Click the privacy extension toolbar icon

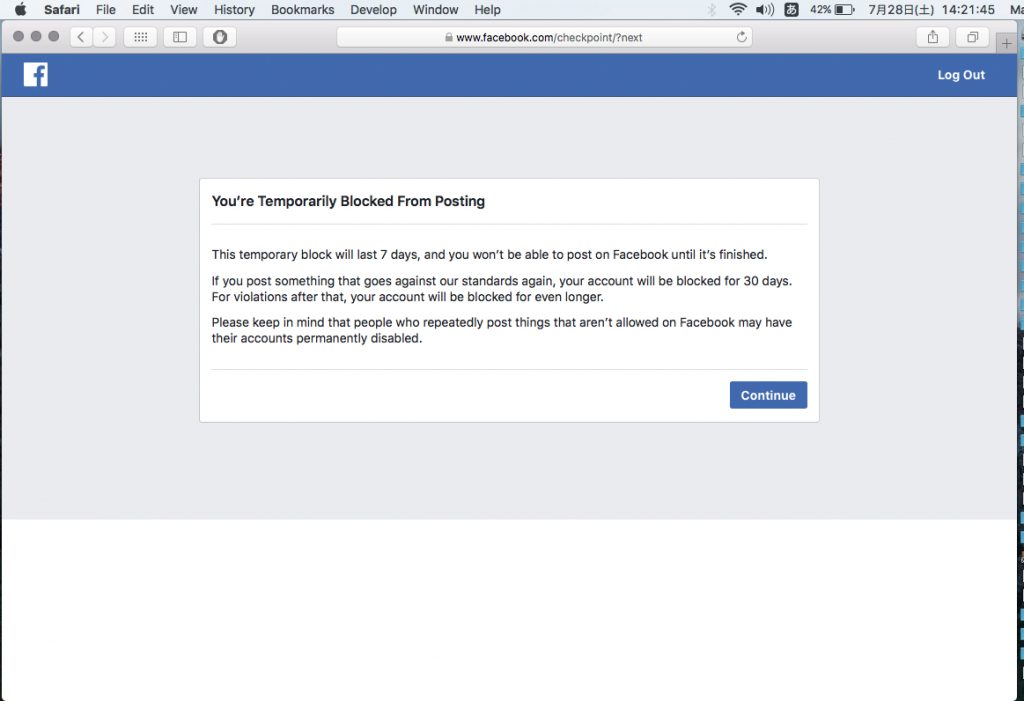click(x=220, y=37)
